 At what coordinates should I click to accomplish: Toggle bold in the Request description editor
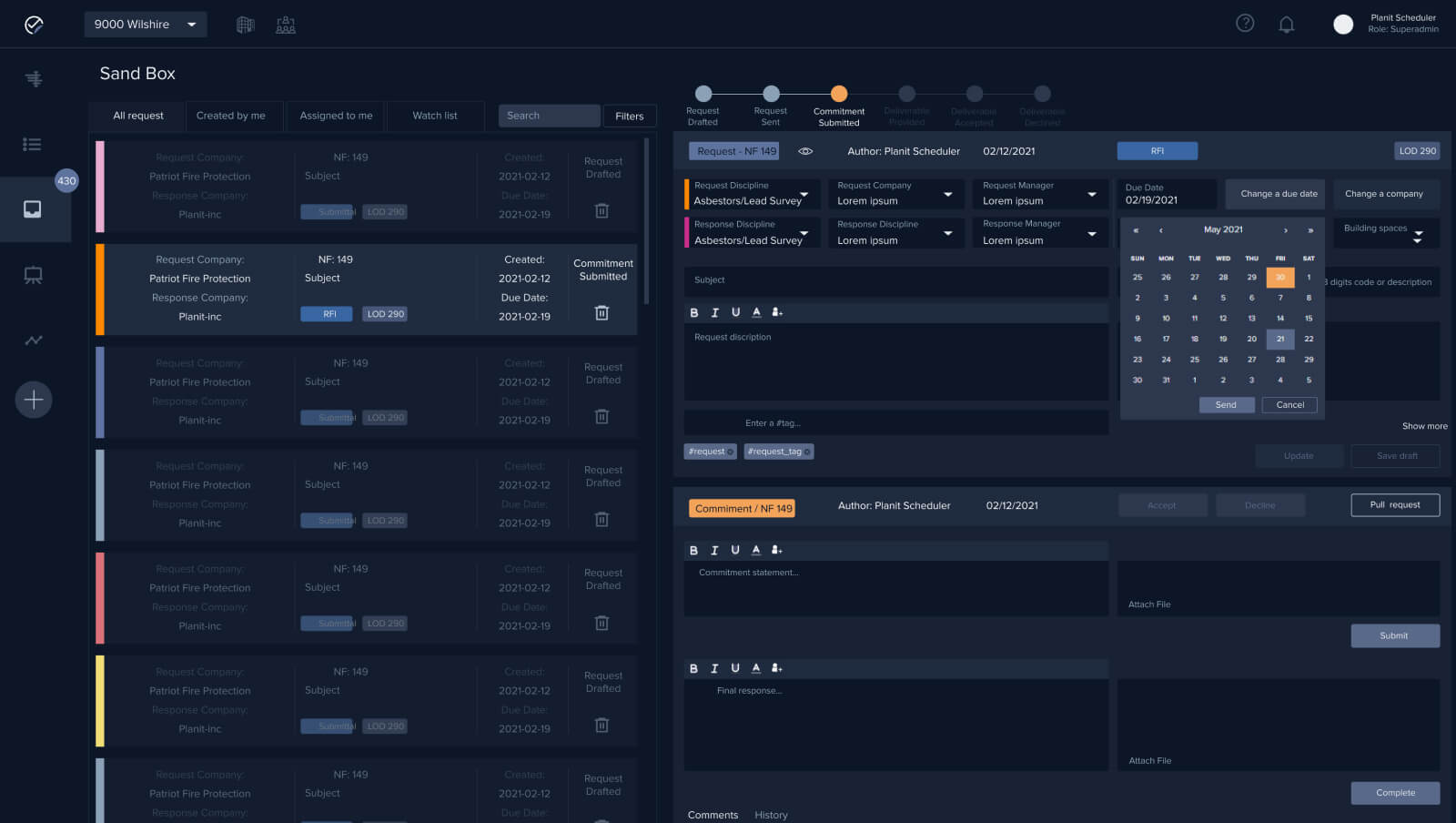point(694,312)
